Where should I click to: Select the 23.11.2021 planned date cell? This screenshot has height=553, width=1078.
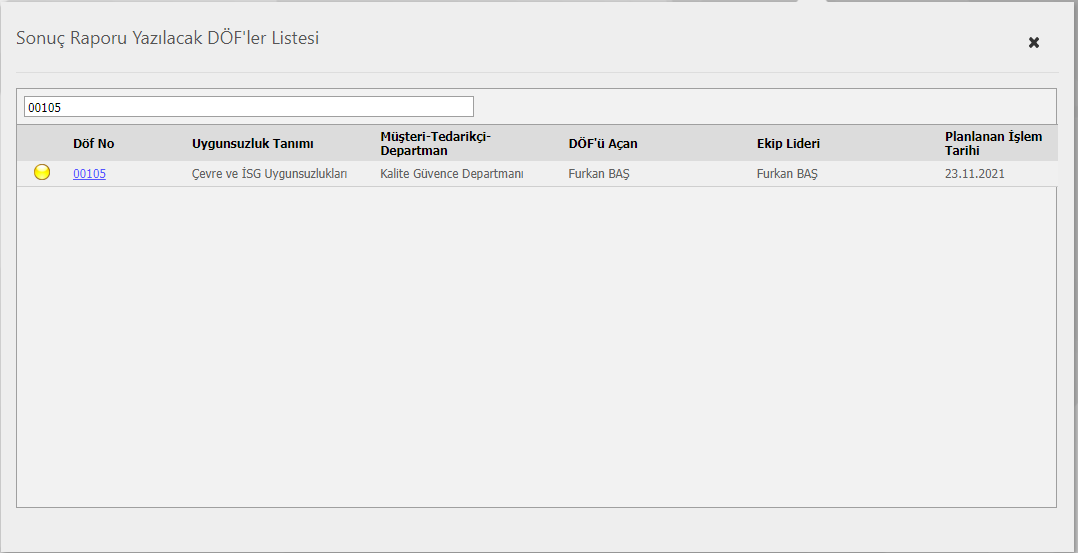(x=974, y=174)
